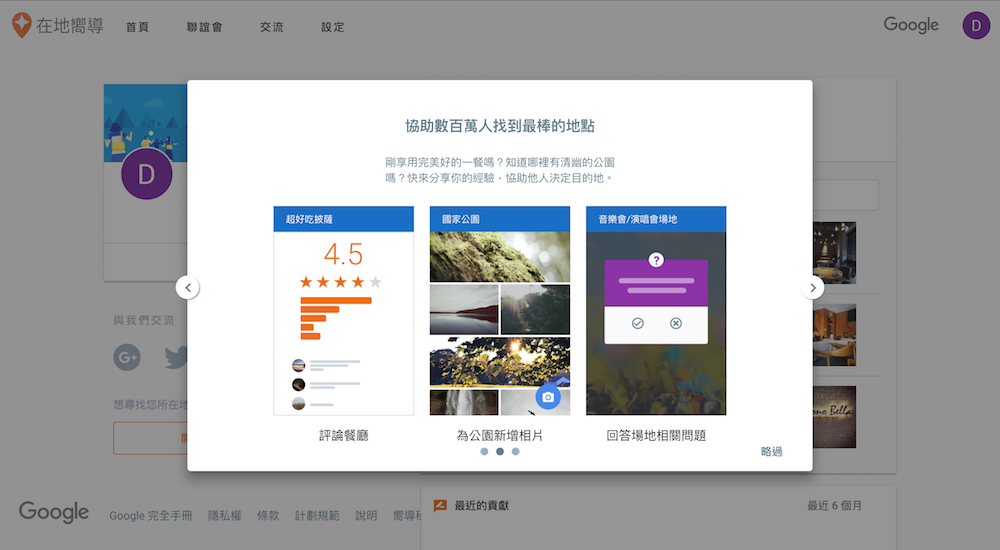Open the 首頁 menu item

pyautogui.click(x=137, y=27)
